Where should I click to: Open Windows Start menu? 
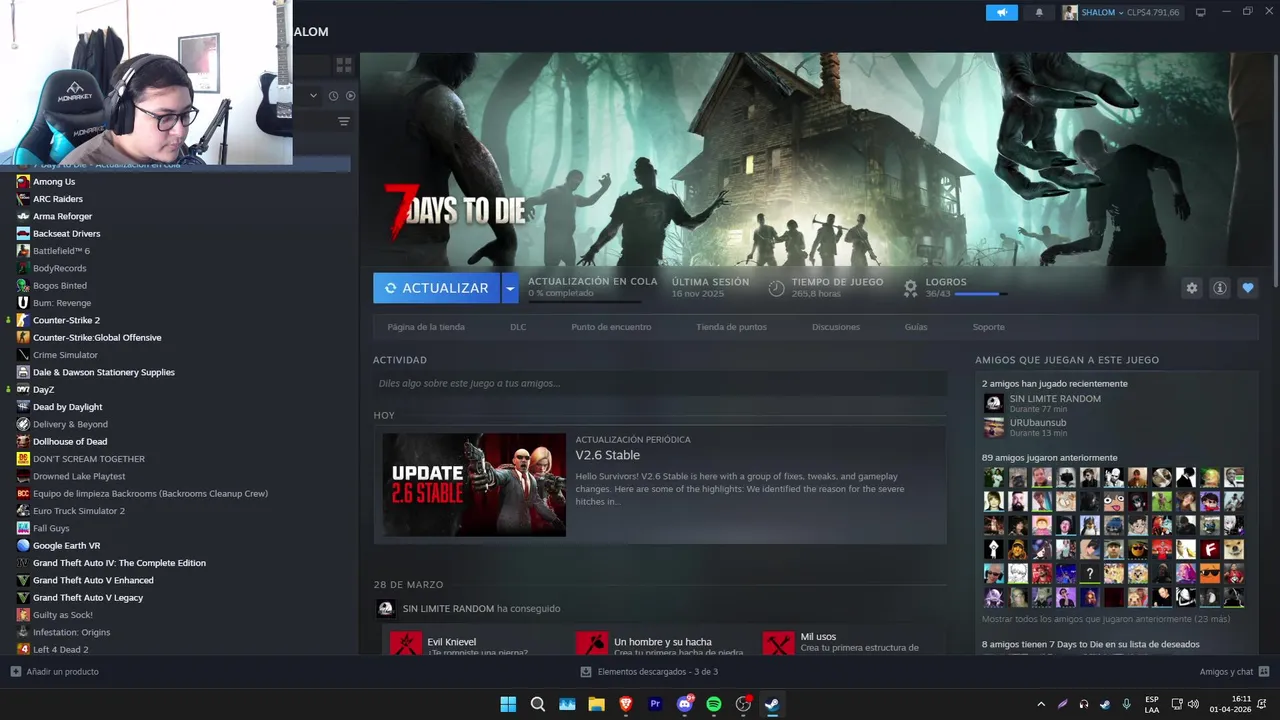tap(508, 704)
